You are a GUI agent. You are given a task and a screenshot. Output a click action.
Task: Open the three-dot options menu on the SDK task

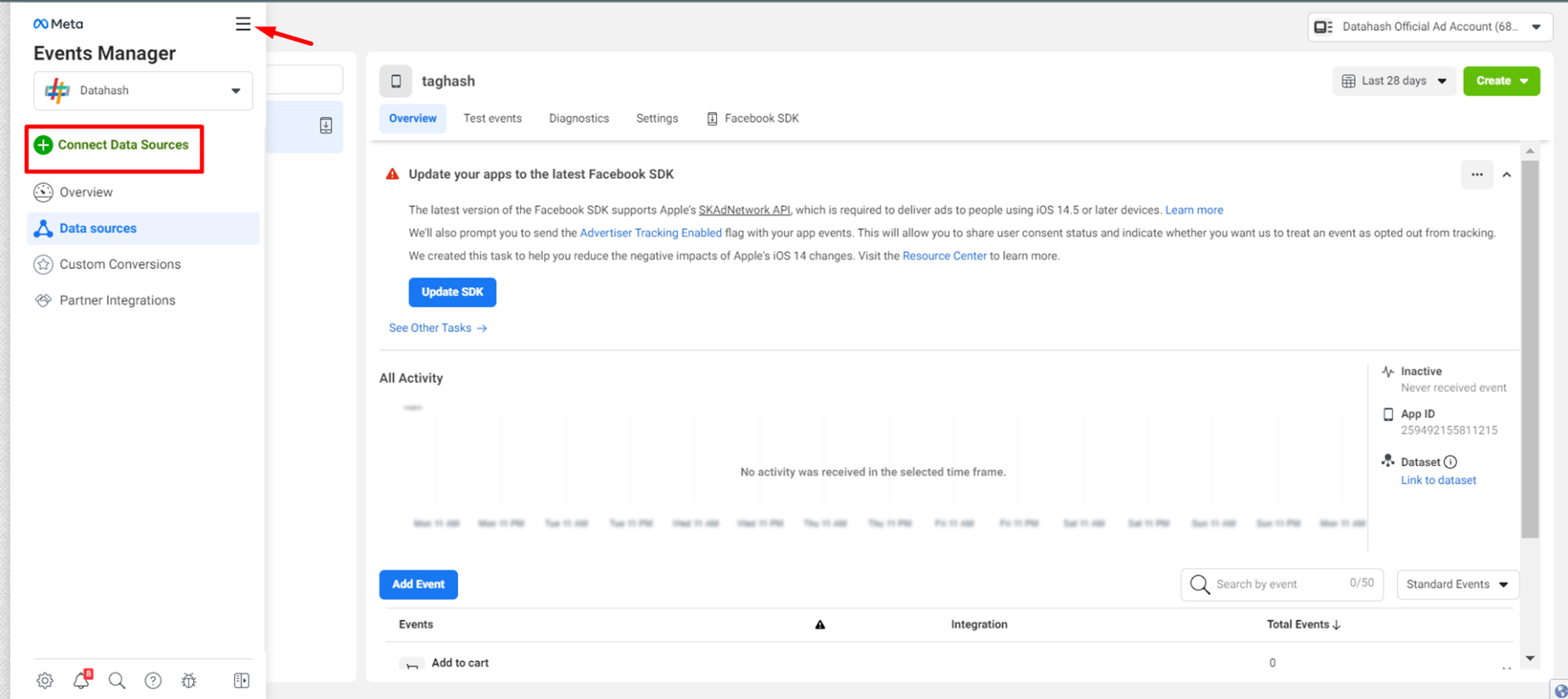click(x=1477, y=175)
